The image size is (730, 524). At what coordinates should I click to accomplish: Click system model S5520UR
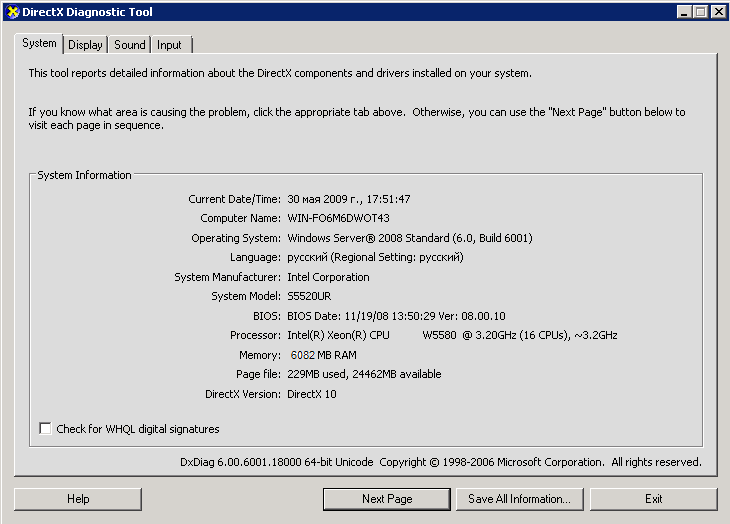click(x=309, y=296)
